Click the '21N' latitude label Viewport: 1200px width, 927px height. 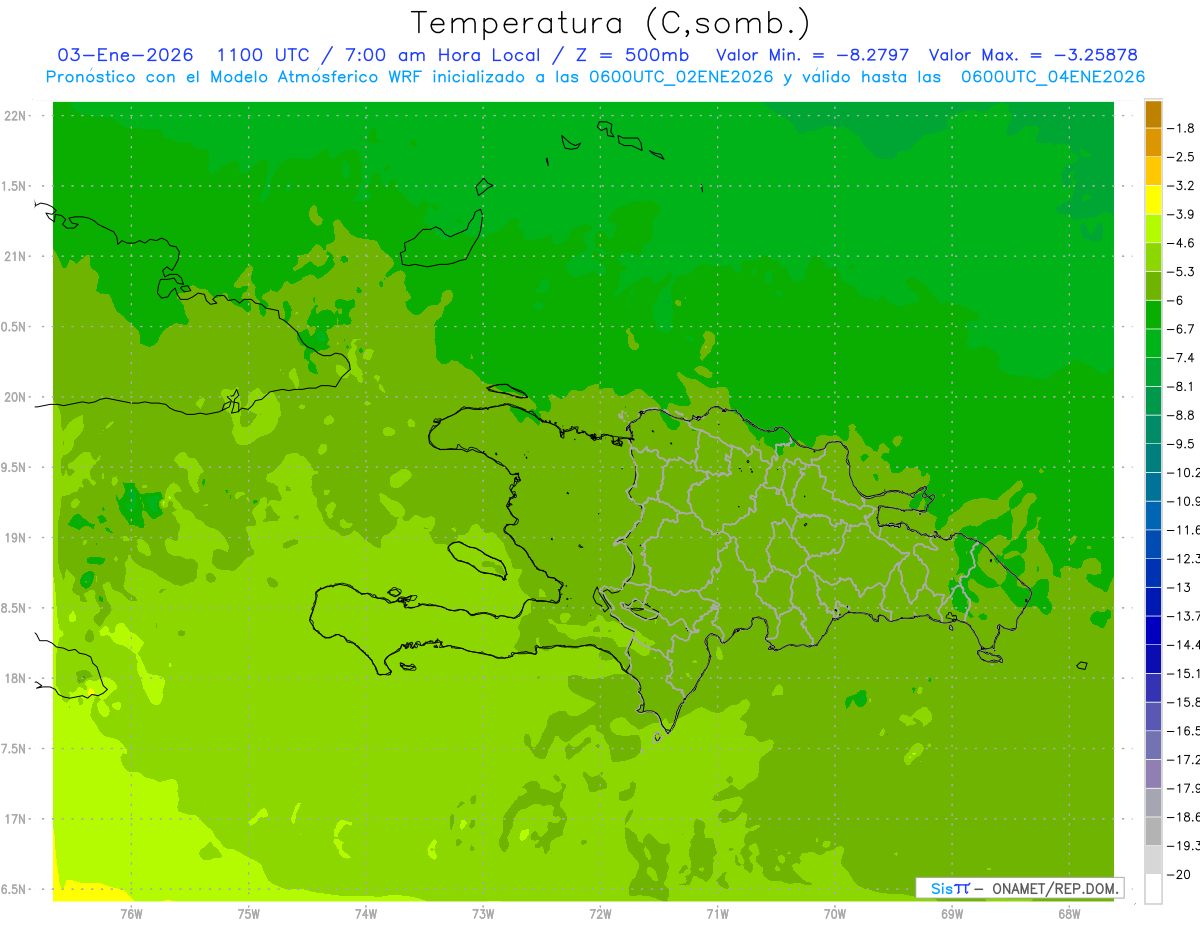pyautogui.click(x=16, y=256)
